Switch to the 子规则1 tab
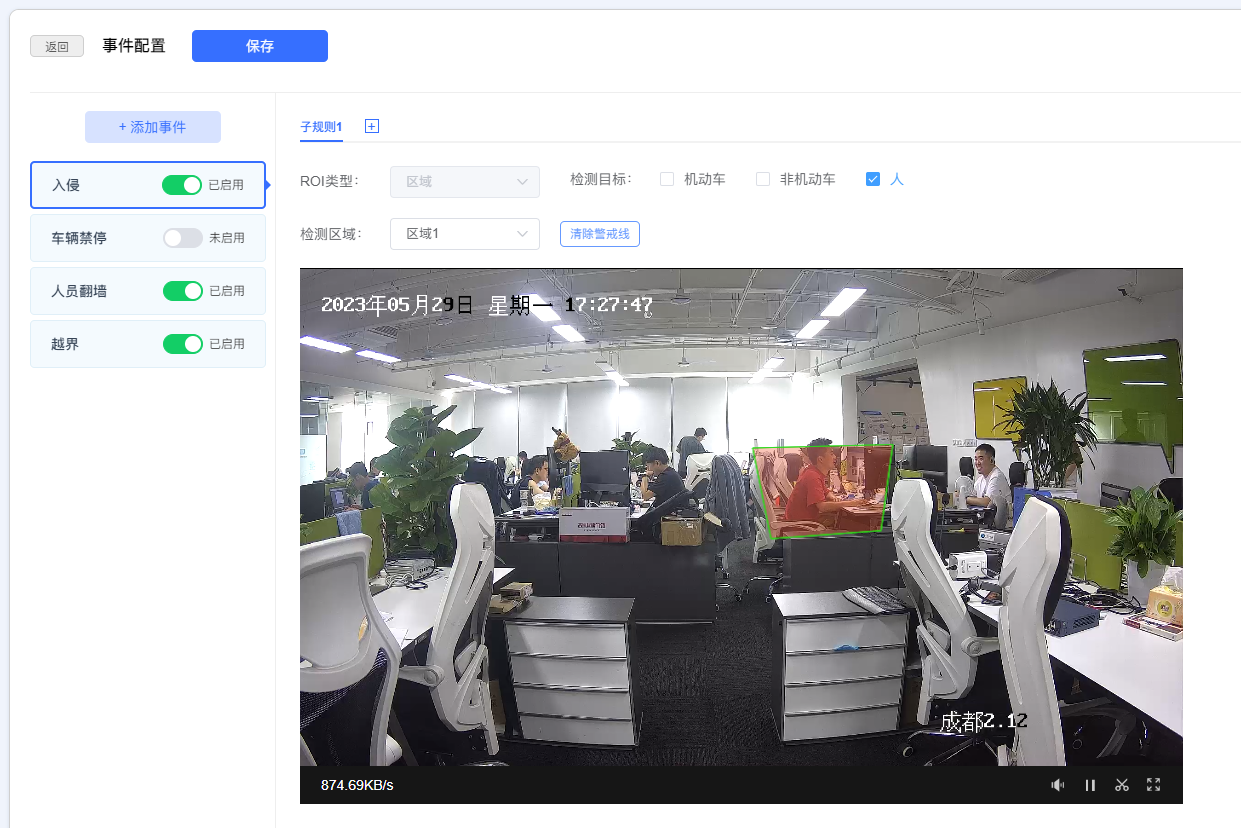This screenshot has width=1241, height=828. (321, 127)
